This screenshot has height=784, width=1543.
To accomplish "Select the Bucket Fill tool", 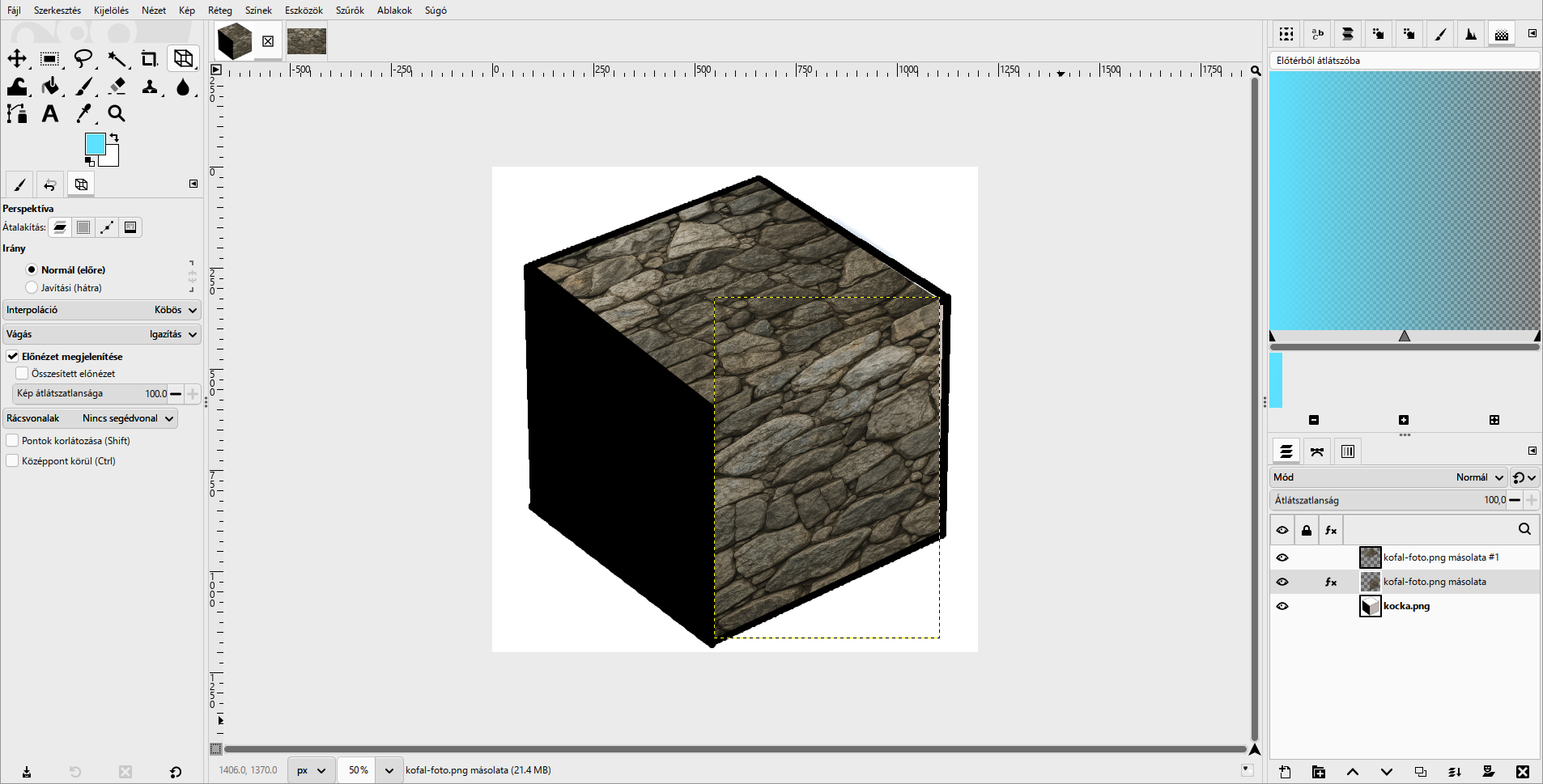I will pyautogui.click(x=50, y=87).
